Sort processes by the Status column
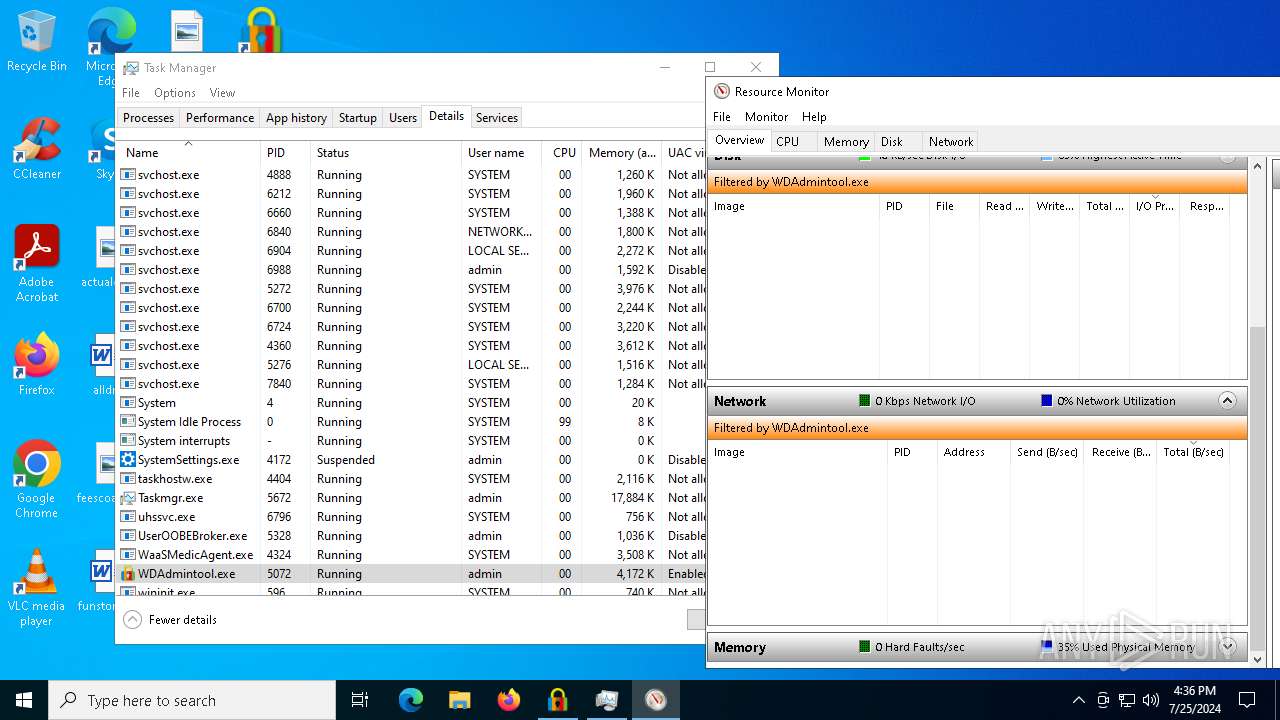Image resolution: width=1280 pixels, height=720 pixels. [x=386, y=153]
